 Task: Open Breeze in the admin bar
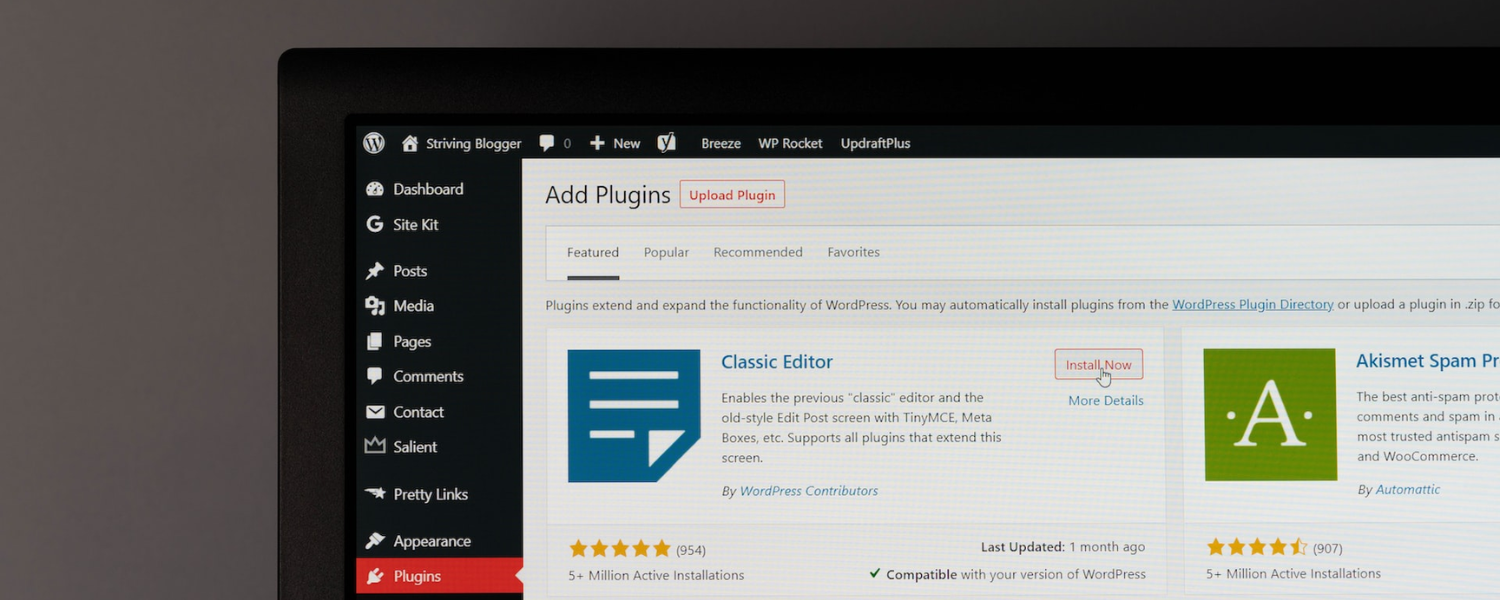coord(721,143)
